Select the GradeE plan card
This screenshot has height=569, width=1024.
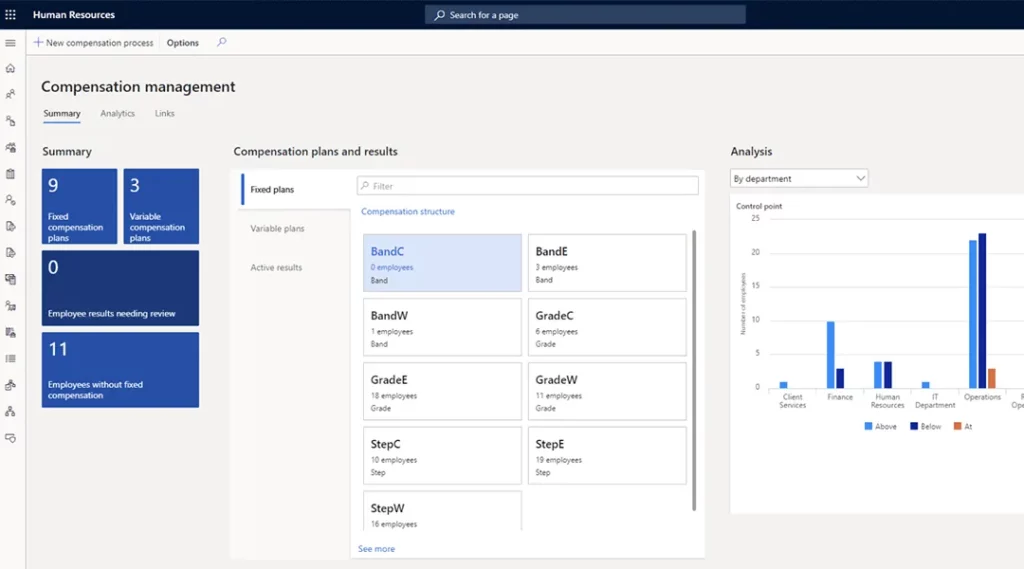point(442,391)
